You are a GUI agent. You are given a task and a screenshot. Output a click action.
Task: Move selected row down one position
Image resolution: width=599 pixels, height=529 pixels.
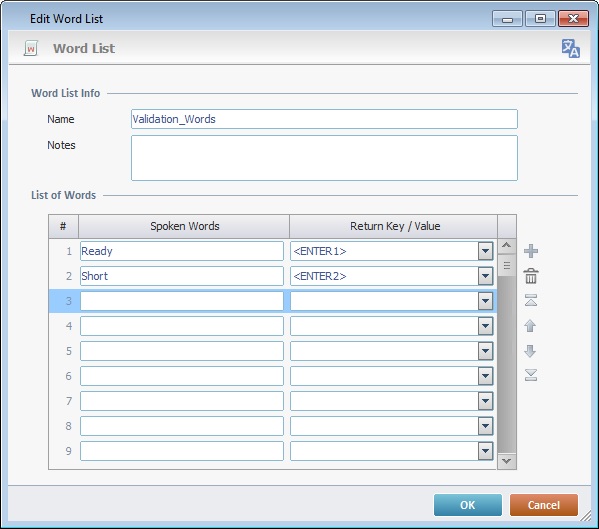(530, 351)
